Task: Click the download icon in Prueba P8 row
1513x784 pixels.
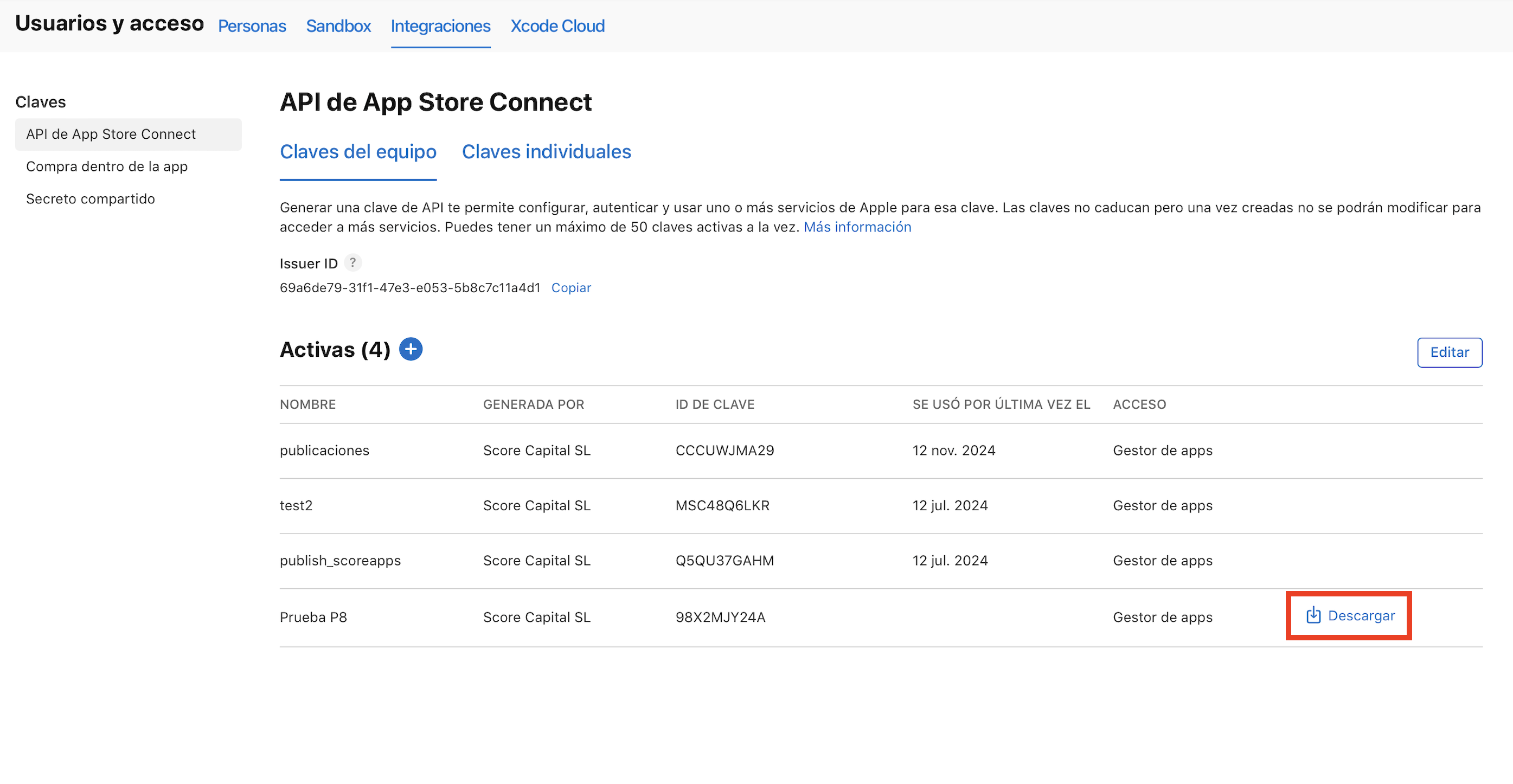Action: tap(1313, 615)
